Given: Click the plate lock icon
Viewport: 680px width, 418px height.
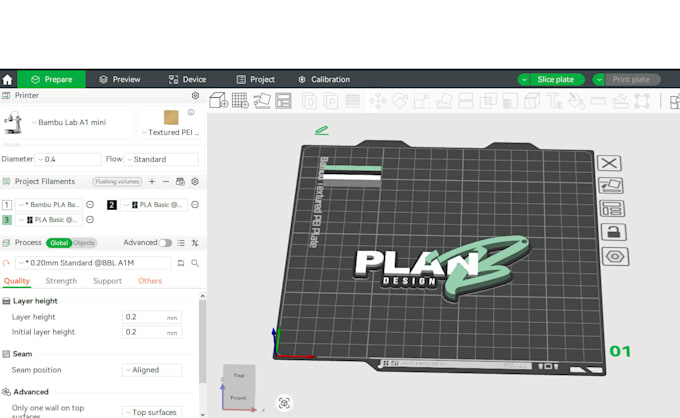Looking at the screenshot, I should click(x=614, y=232).
